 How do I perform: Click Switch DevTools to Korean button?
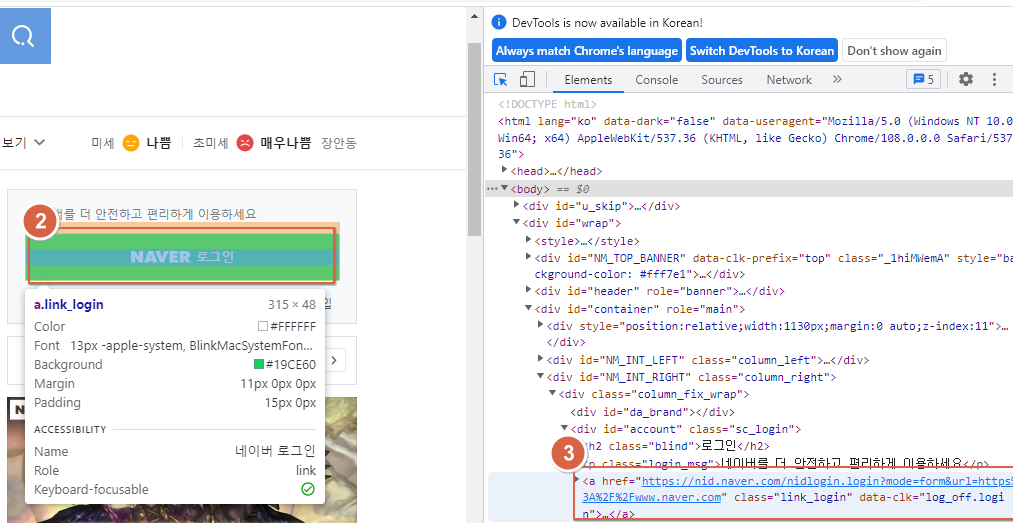tap(762, 50)
